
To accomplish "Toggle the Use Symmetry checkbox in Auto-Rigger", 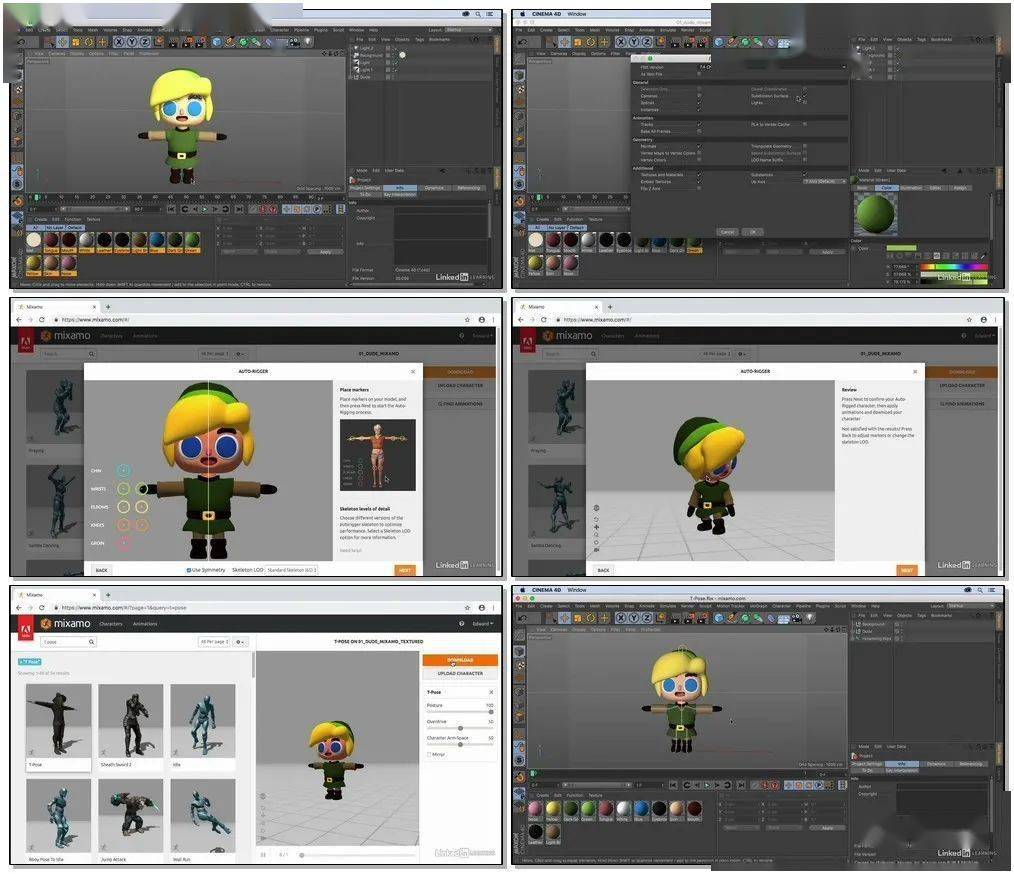I will pos(189,570).
